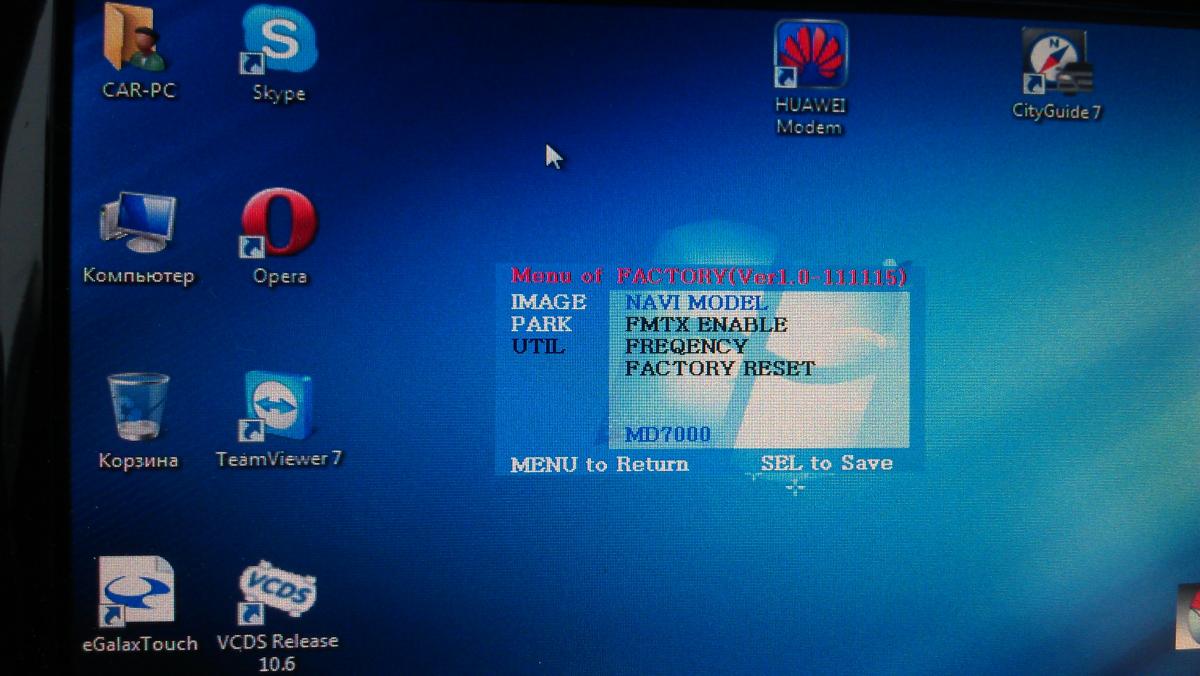Launch the Opera browser shortcut
Image resolution: width=1200 pixels, height=676 pixels.
point(279,225)
